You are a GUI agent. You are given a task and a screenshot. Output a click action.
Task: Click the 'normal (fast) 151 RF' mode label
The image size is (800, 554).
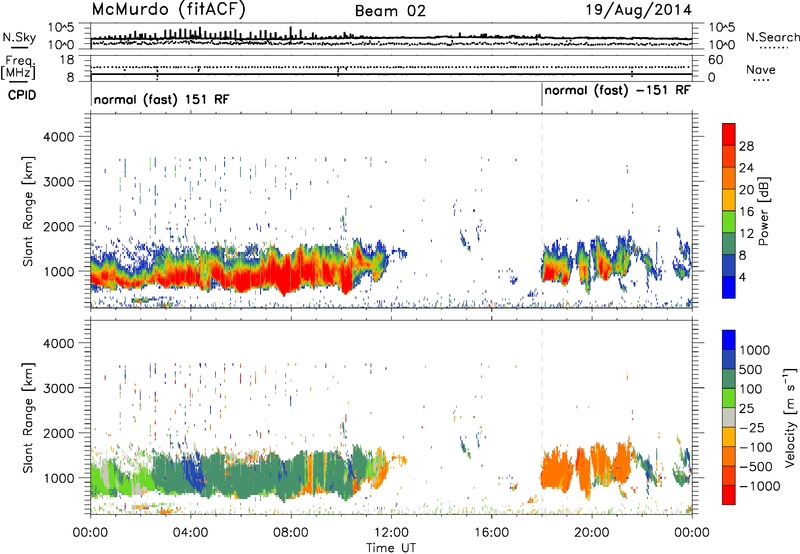tap(162, 99)
